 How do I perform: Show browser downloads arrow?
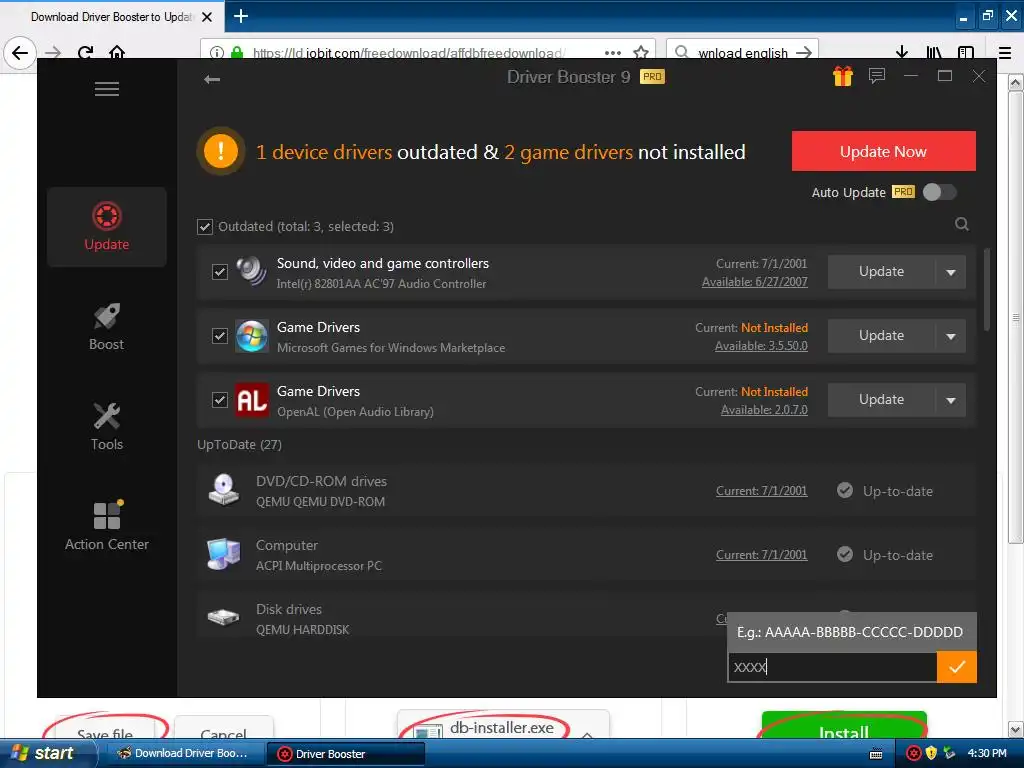902,52
